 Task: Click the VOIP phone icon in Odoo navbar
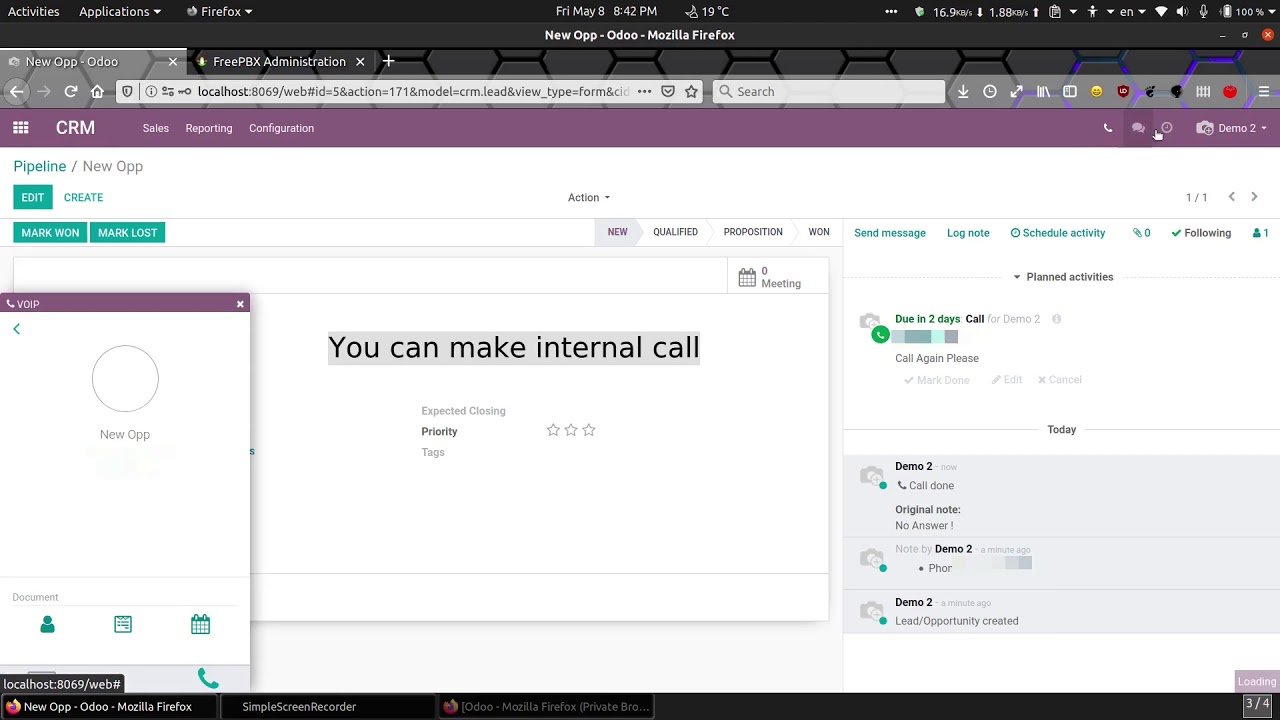[x=1107, y=128]
